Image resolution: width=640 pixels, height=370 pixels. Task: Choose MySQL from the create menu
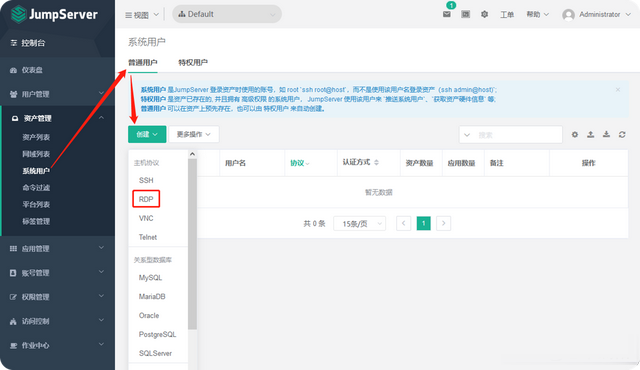click(x=150, y=277)
